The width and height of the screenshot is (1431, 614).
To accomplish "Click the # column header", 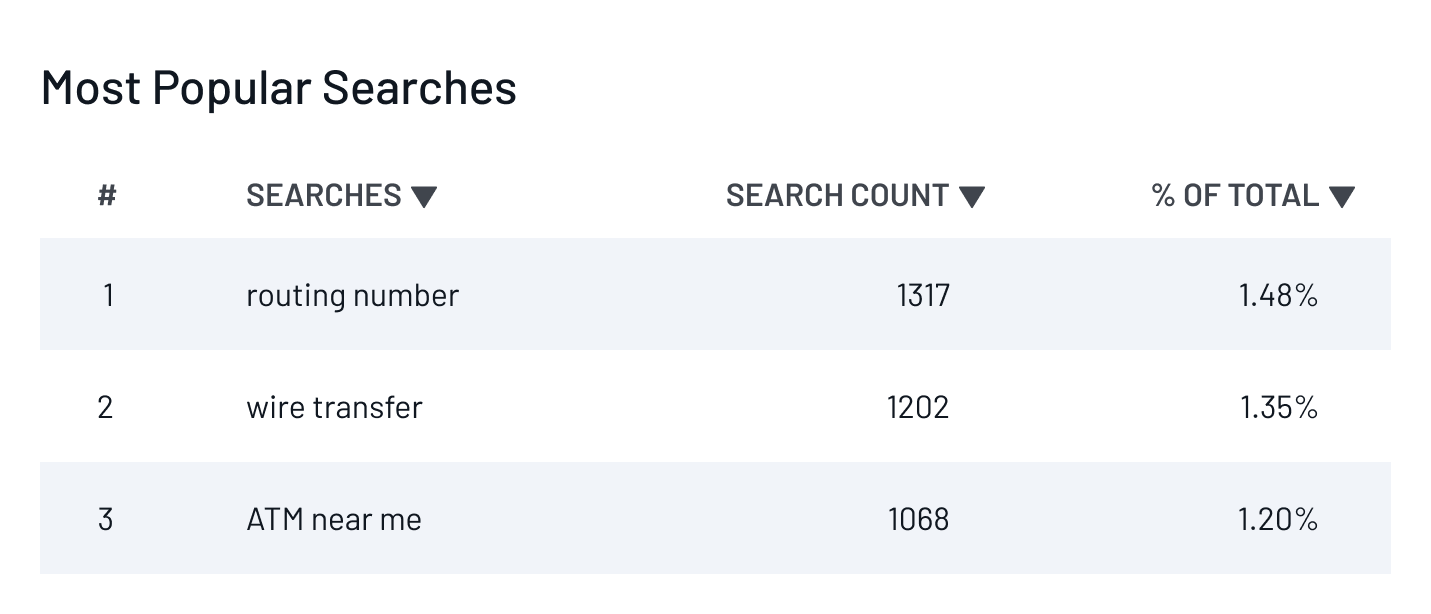I will [x=107, y=195].
